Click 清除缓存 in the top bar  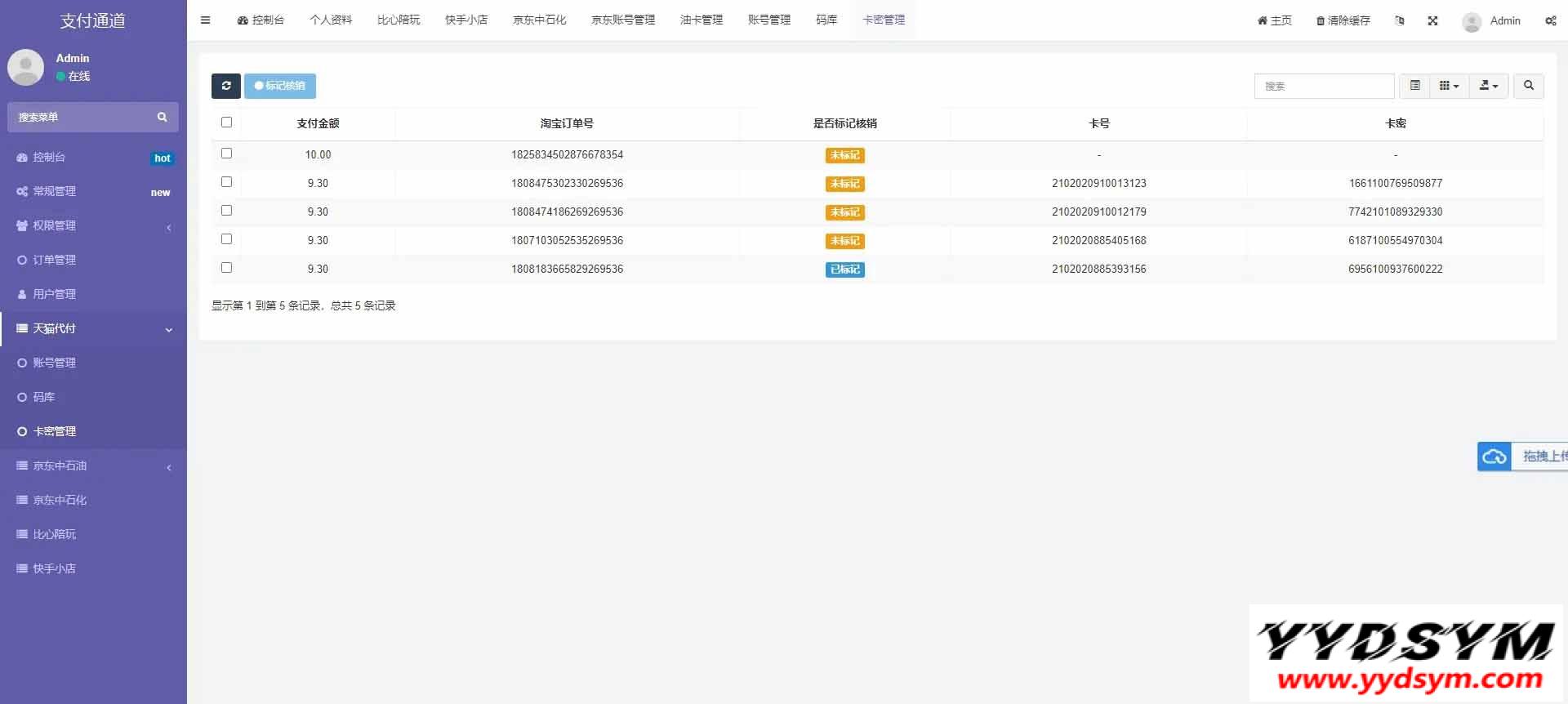click(x=1343, y=21)
